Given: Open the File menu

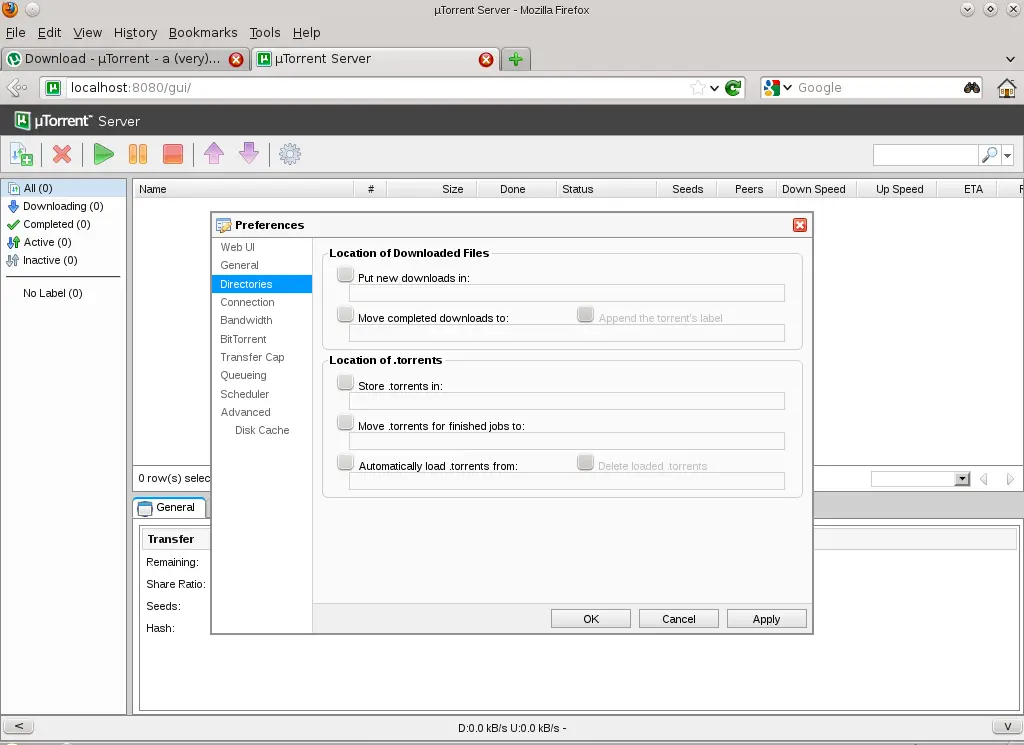Looking at the screenshot, I should (x=16, y=33).
